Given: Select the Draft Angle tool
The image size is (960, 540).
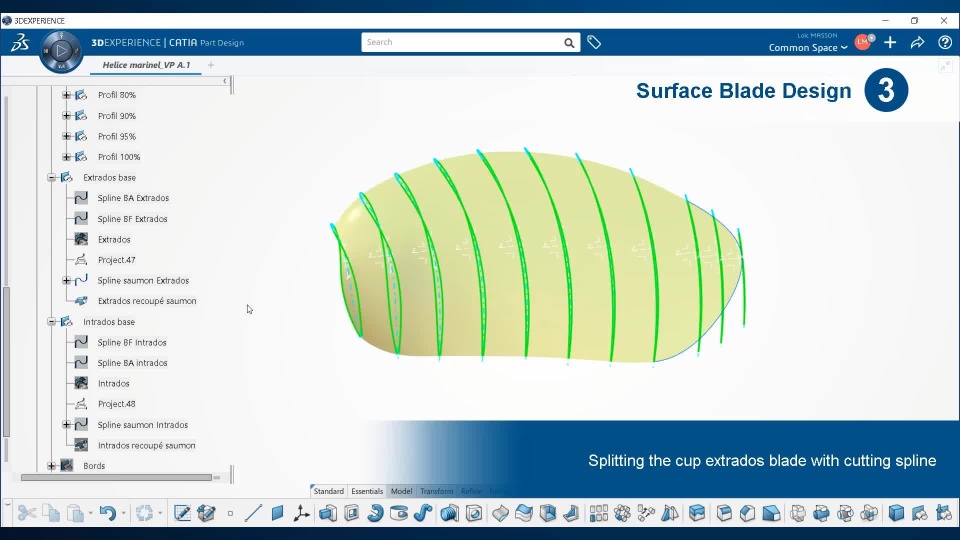Looking at the screenshot, I should point(771,513).
